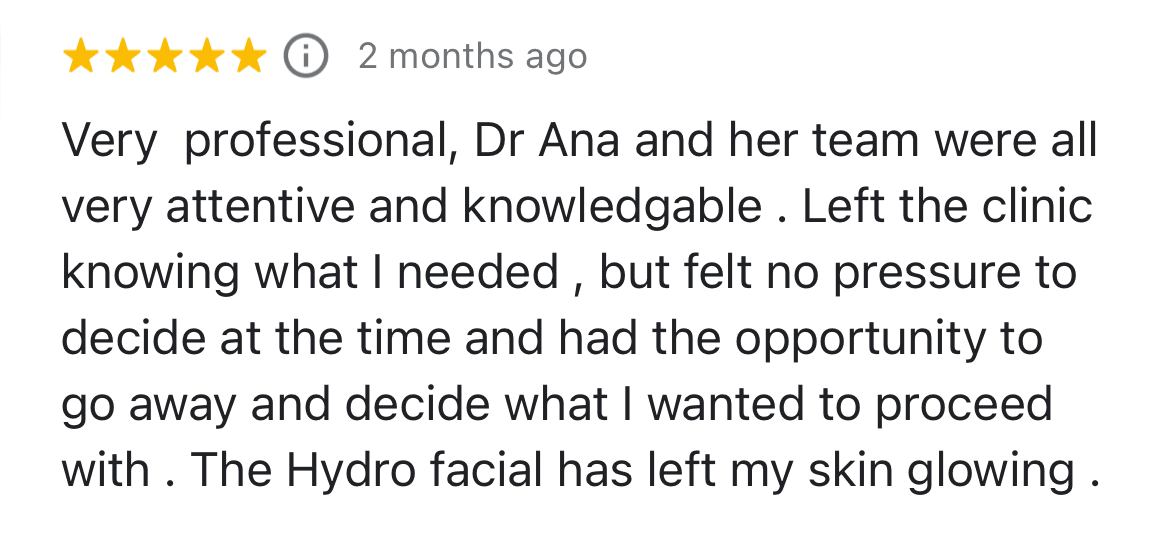
Task: Click the word 'opportunity' in the review
Action: point(849,339)
